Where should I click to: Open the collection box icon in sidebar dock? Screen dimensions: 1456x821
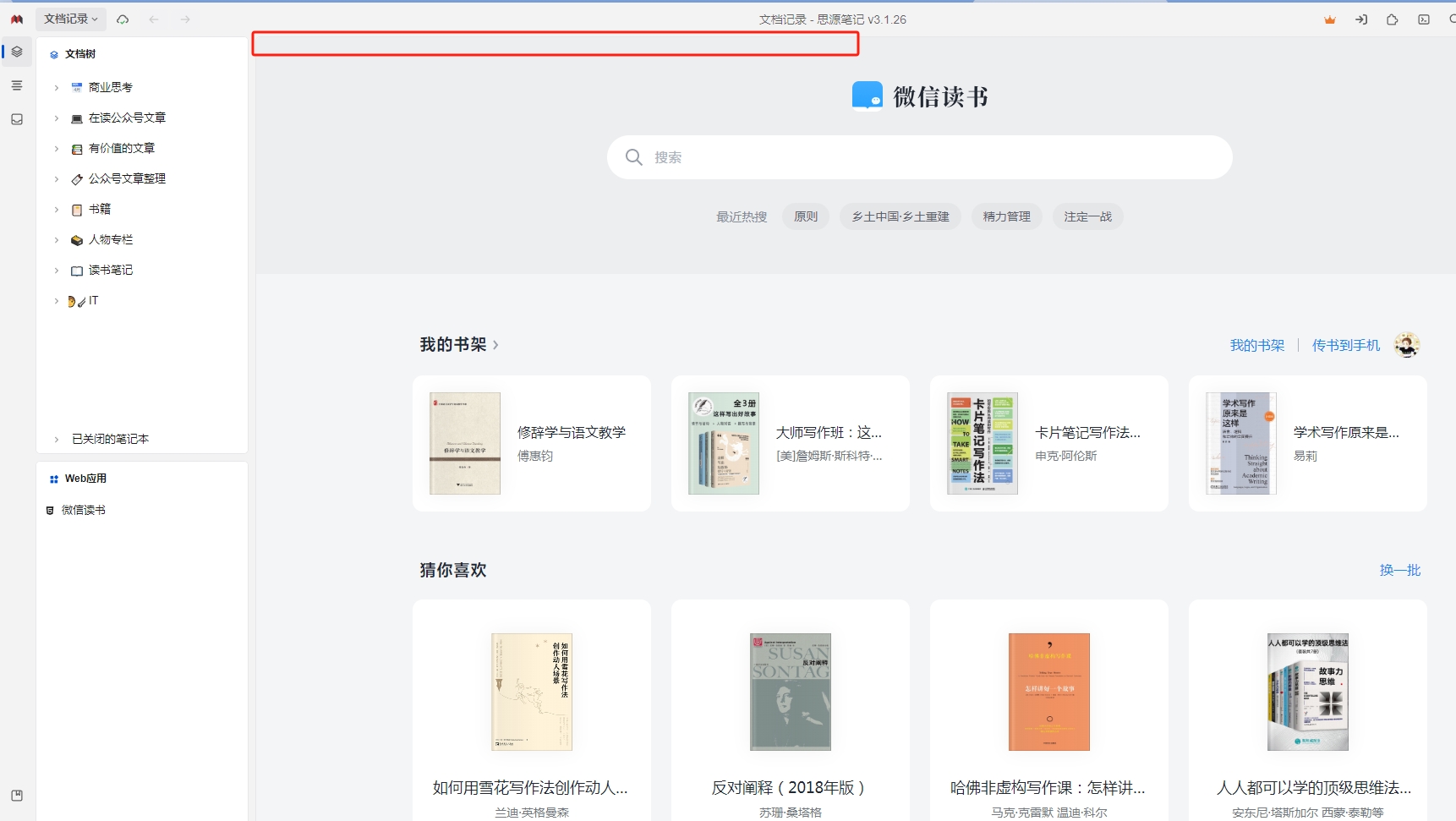tap(16, 119)
